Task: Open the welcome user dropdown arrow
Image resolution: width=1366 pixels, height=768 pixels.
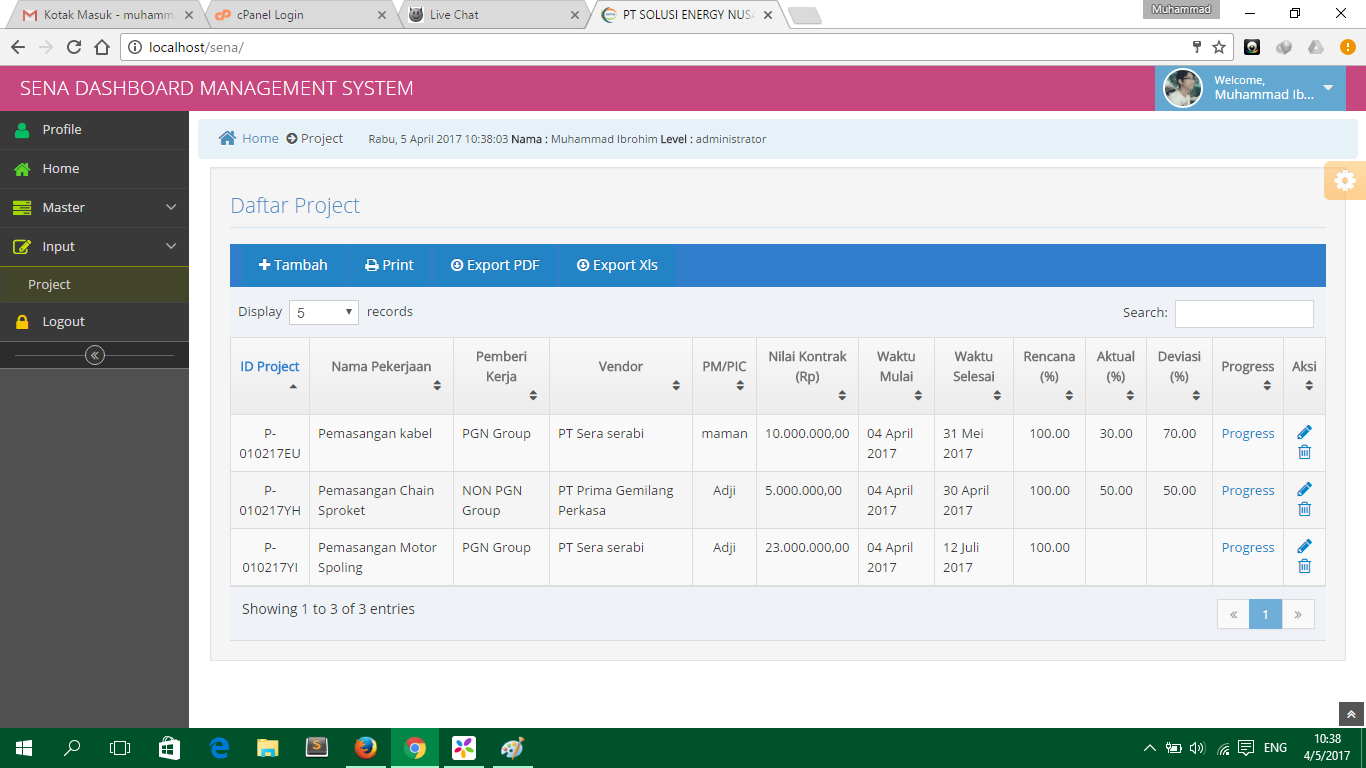Action: (x=1328, y=88)
